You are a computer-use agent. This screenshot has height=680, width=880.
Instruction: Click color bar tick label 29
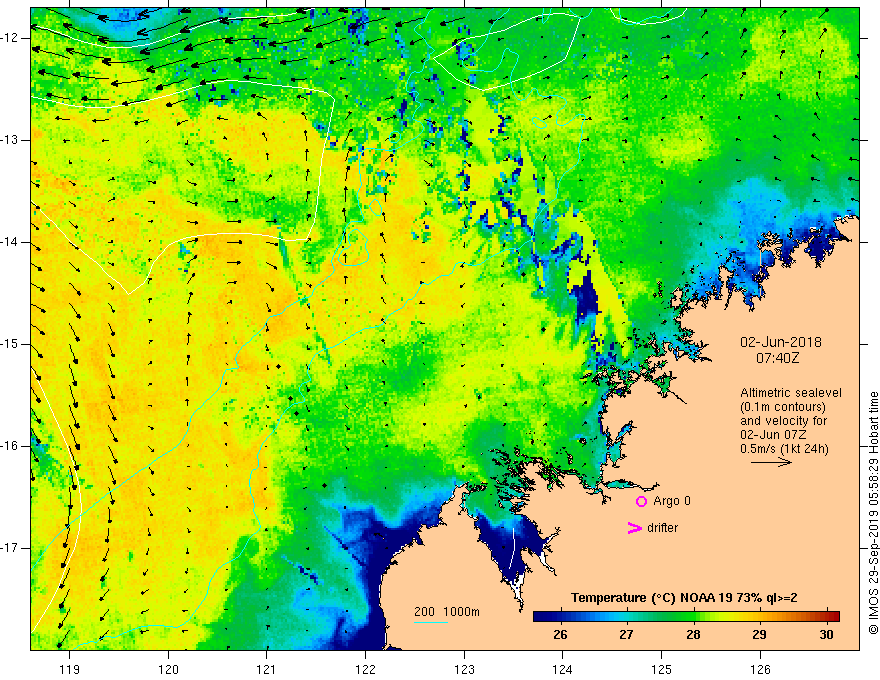coord(759,635)
